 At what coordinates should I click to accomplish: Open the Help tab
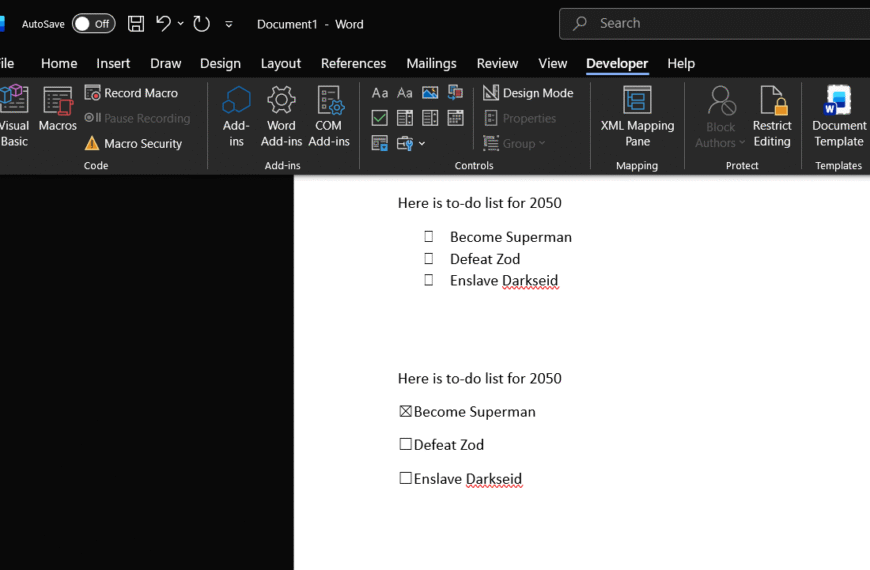click(x=681, y=63)
